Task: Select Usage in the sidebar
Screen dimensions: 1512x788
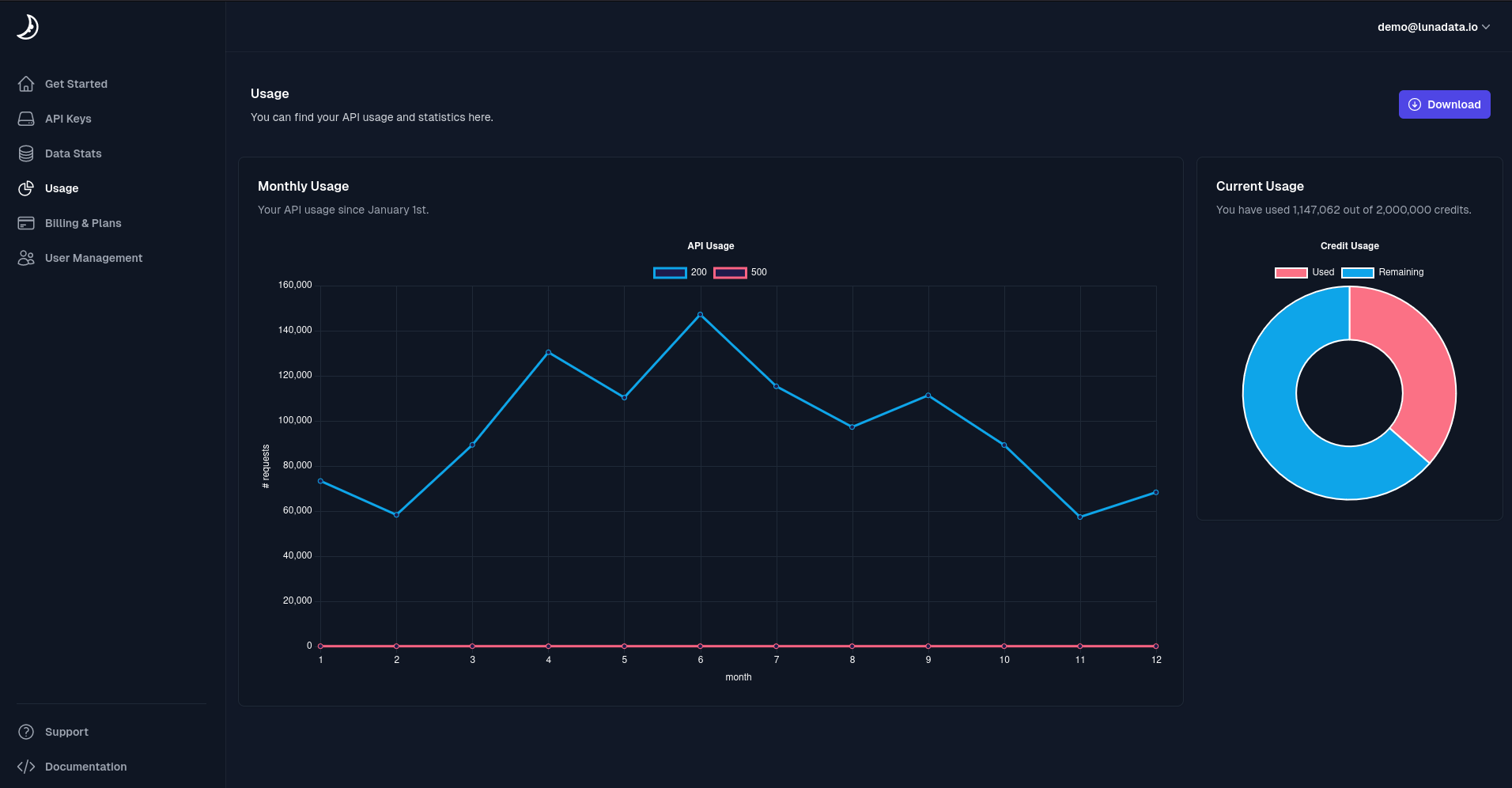Action: 62,188
